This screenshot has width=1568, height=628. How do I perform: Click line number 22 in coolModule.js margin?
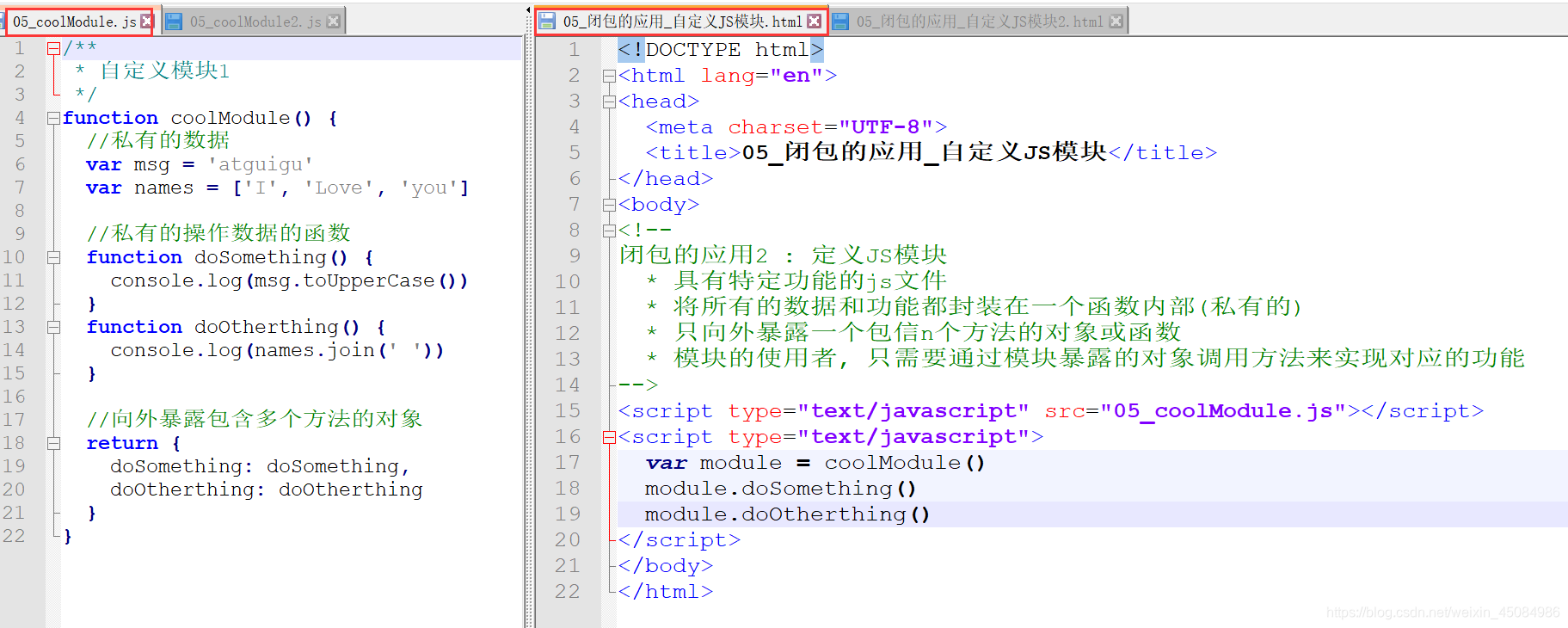[14, 536]
